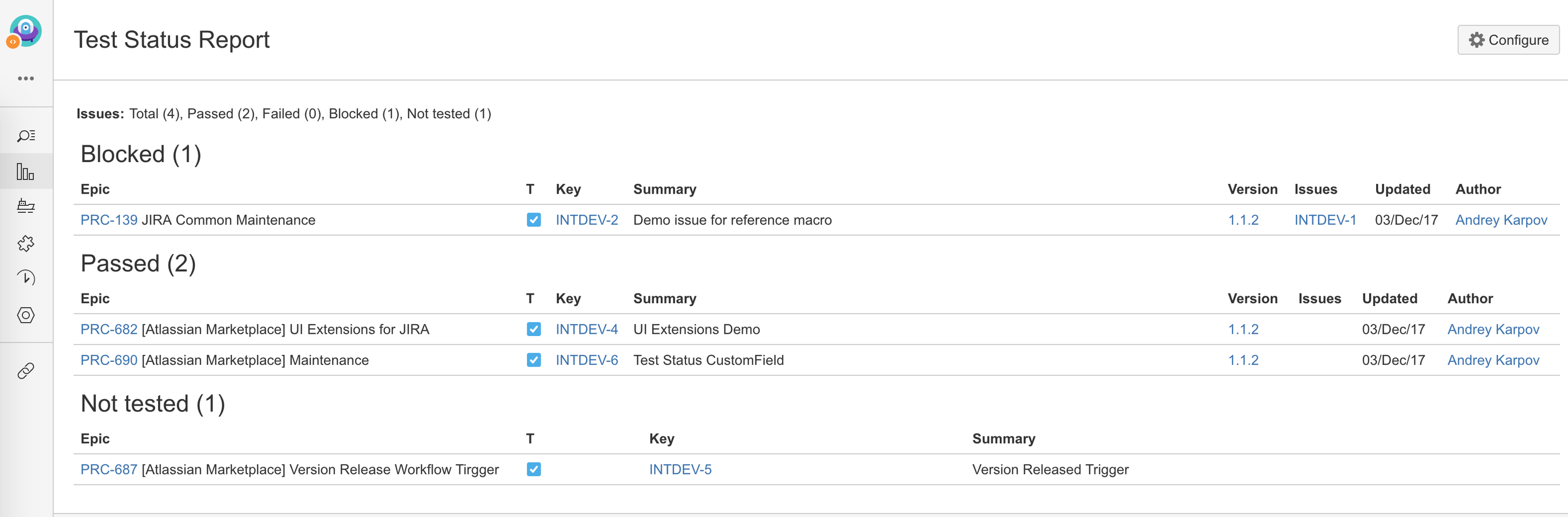This screenshot has height=517, width=1568.
Task: Click the circular arrow sidebar icon
Action: pos(25,279)
